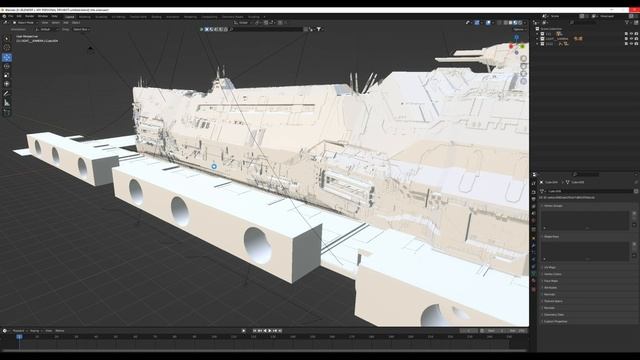Toggle viewport visibility eye of second collection
Image resolution: width=640 pixels, height=360 pixels.
(631, 39)
